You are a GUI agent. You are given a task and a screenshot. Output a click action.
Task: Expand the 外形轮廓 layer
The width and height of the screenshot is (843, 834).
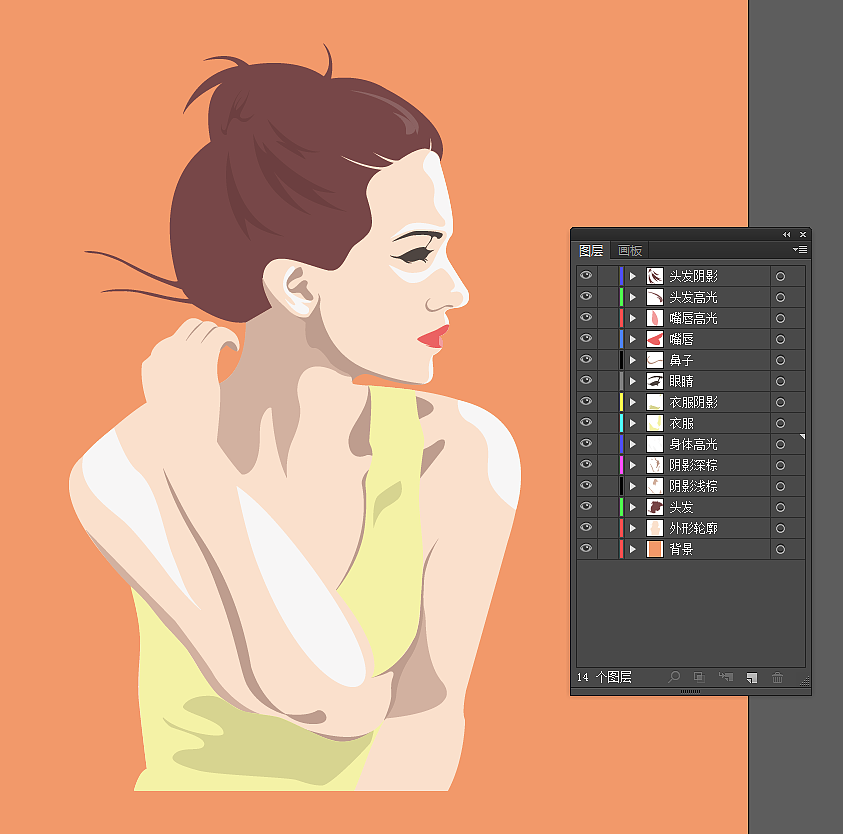pos(633,528)
